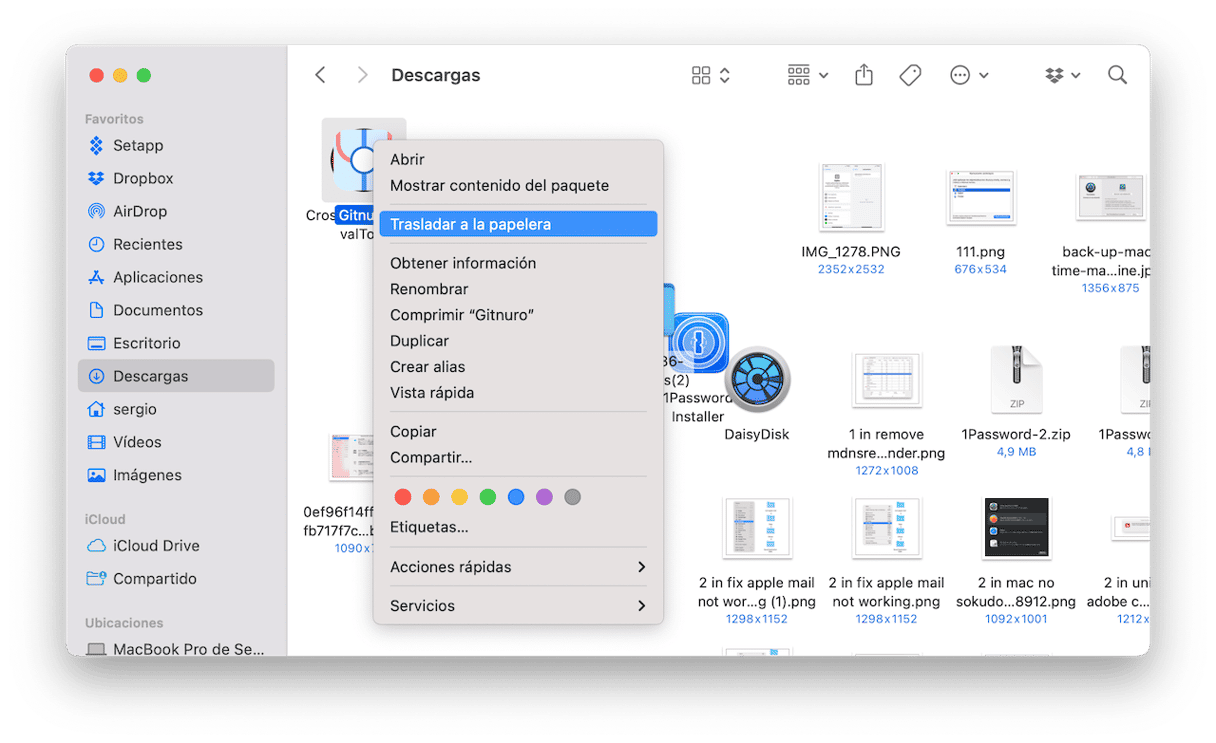This screenshot has width=1216, height=743.
Task: Toggle the icon view switcher
Action: tap(711, 75)
